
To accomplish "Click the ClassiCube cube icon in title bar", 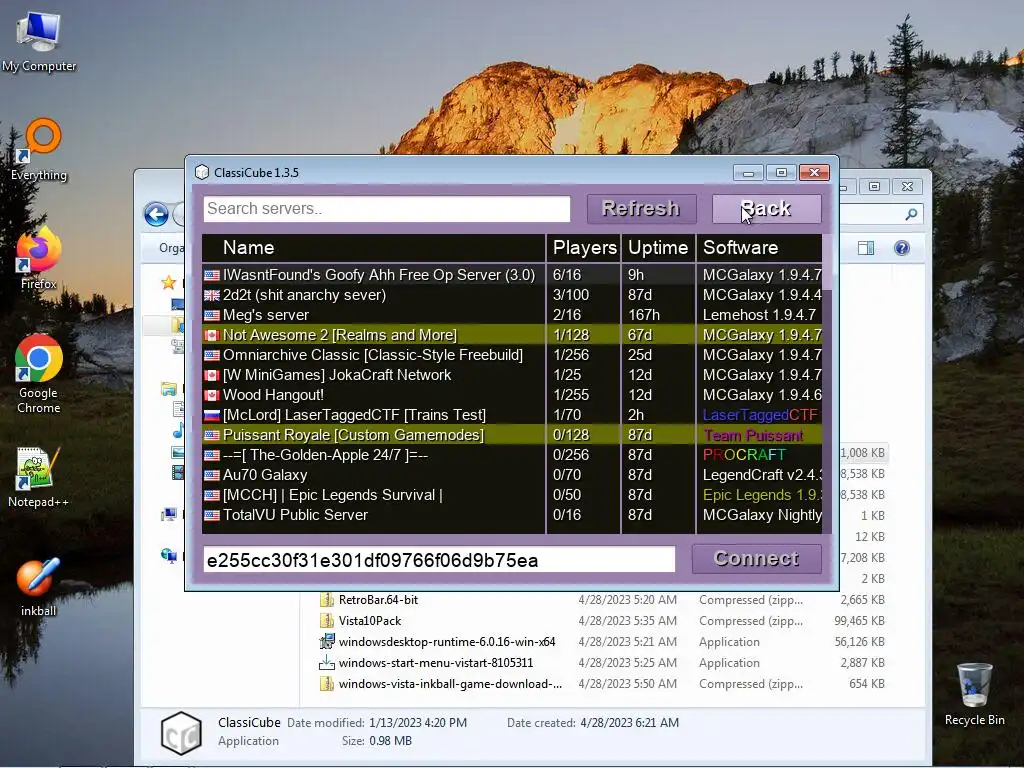I will (202, 172).
